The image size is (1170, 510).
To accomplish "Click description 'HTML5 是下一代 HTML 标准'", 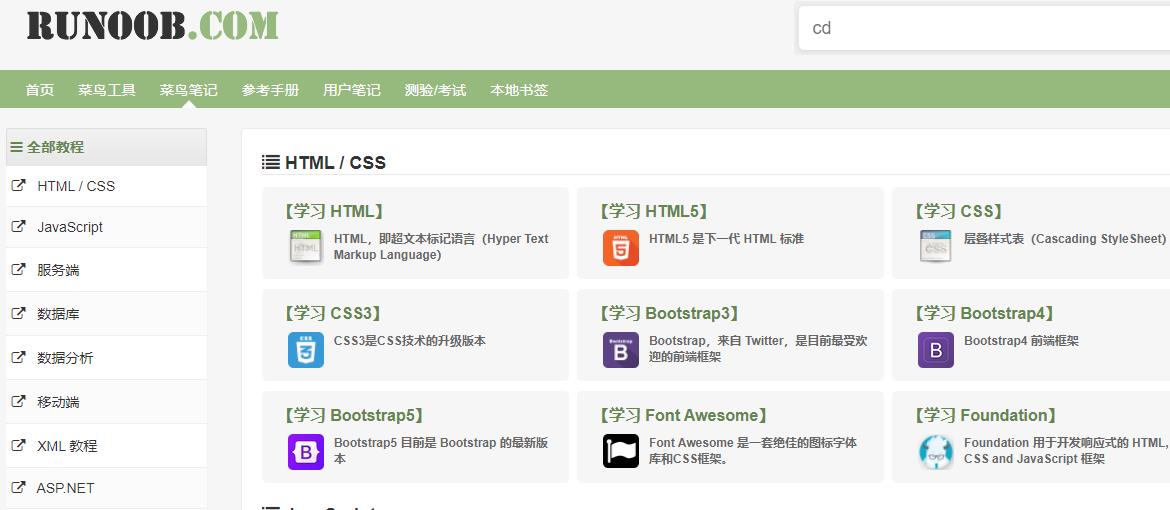I will point(727,239).
